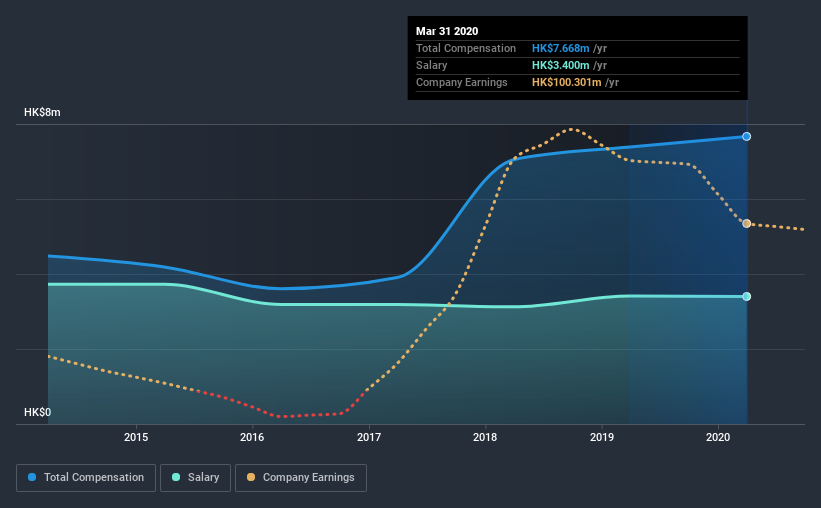Click the orange Company Earnings data point
821x508 pixels.
[747, 224]
